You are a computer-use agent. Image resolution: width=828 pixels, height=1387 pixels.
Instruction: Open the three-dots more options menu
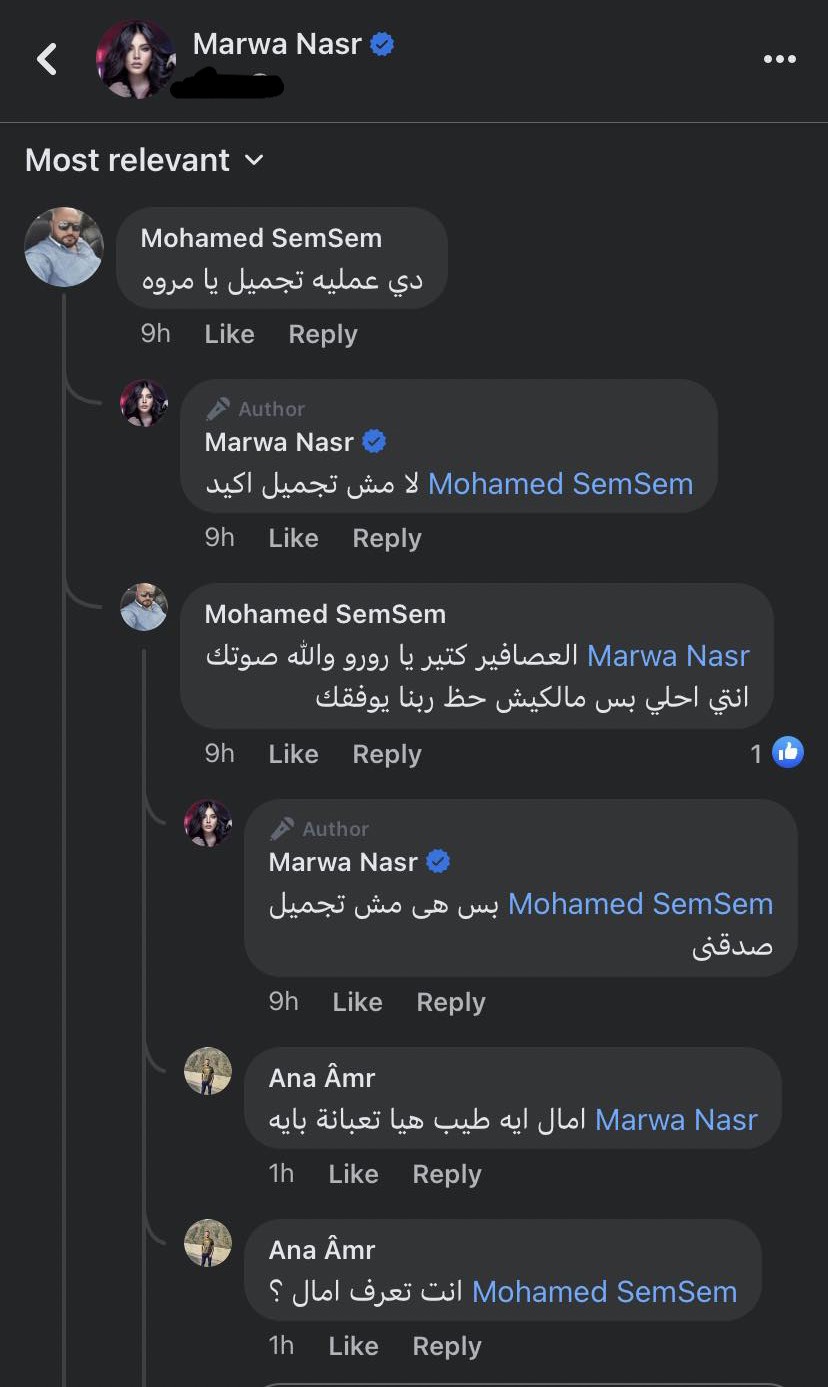coord(779,59)
